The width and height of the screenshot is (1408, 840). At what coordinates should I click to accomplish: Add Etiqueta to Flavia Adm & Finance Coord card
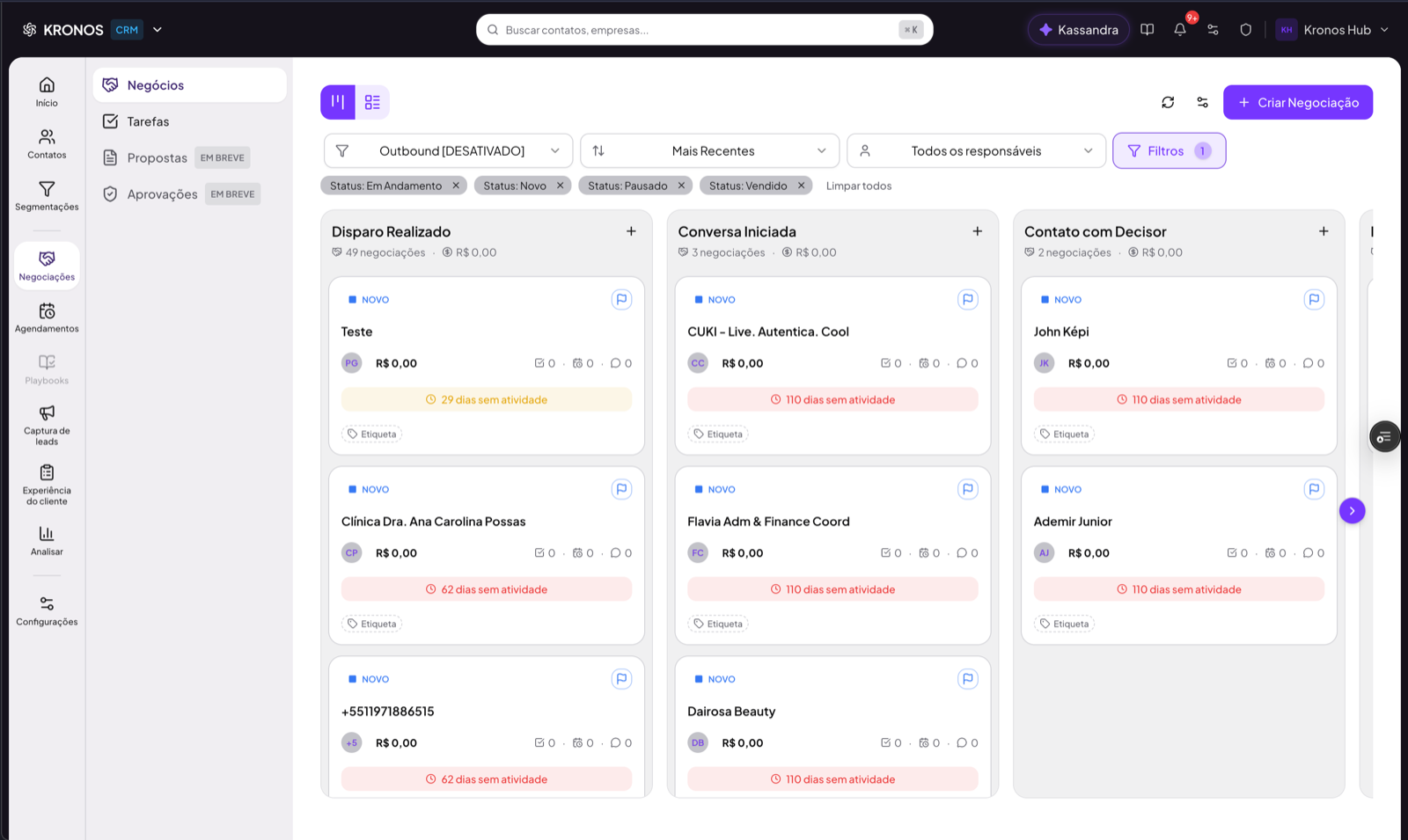tap(717, 624)
